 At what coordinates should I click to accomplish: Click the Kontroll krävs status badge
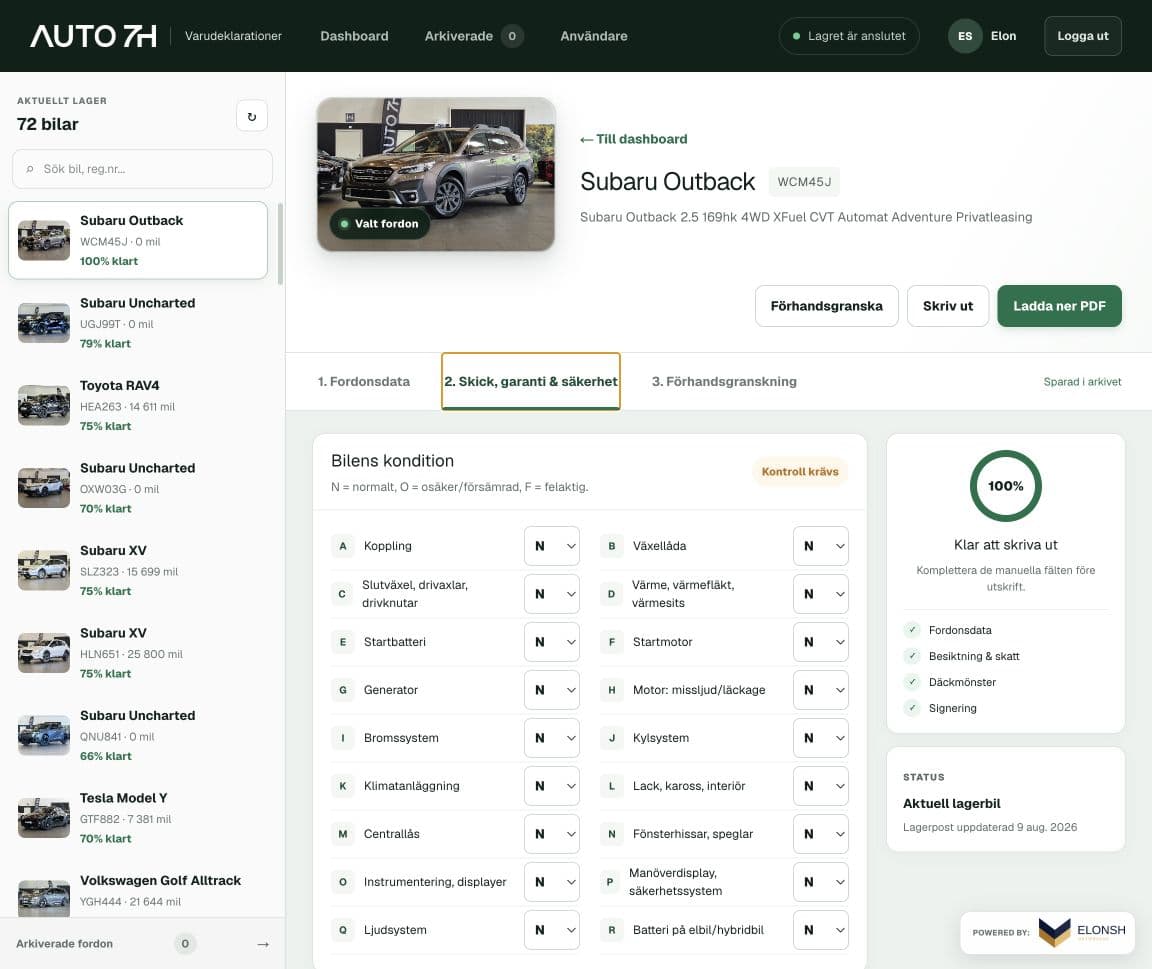pos(799,472)
